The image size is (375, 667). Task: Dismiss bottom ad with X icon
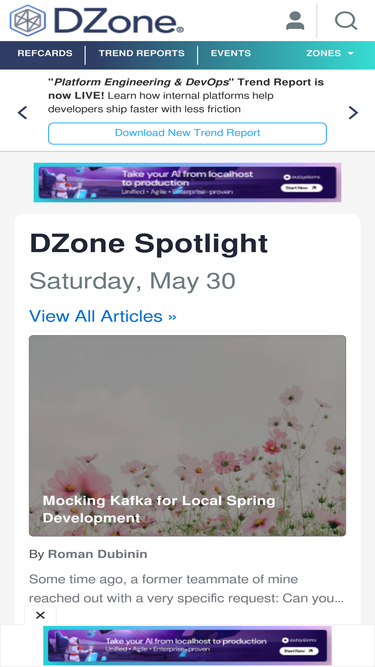[x=40, y=615]
